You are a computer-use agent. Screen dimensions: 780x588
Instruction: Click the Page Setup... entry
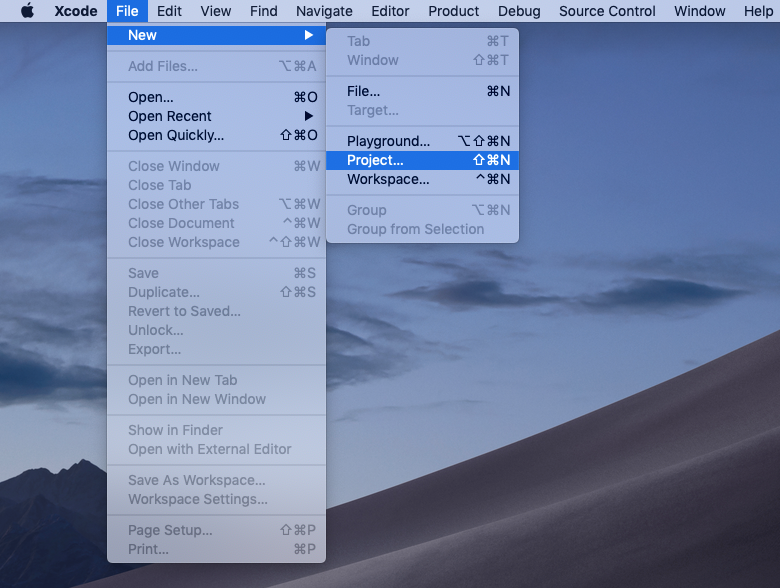pos(216,530)
